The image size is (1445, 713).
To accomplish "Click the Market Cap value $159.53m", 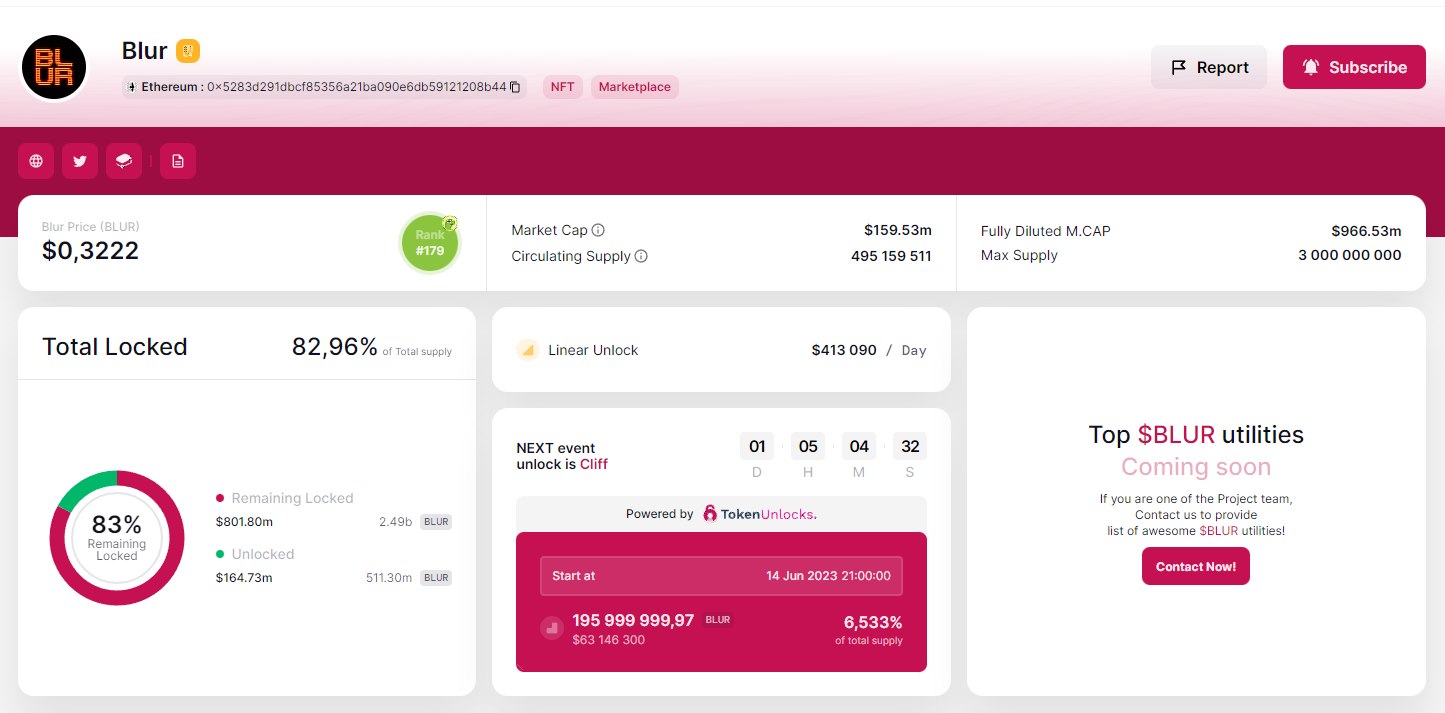I will coord(898,230).
